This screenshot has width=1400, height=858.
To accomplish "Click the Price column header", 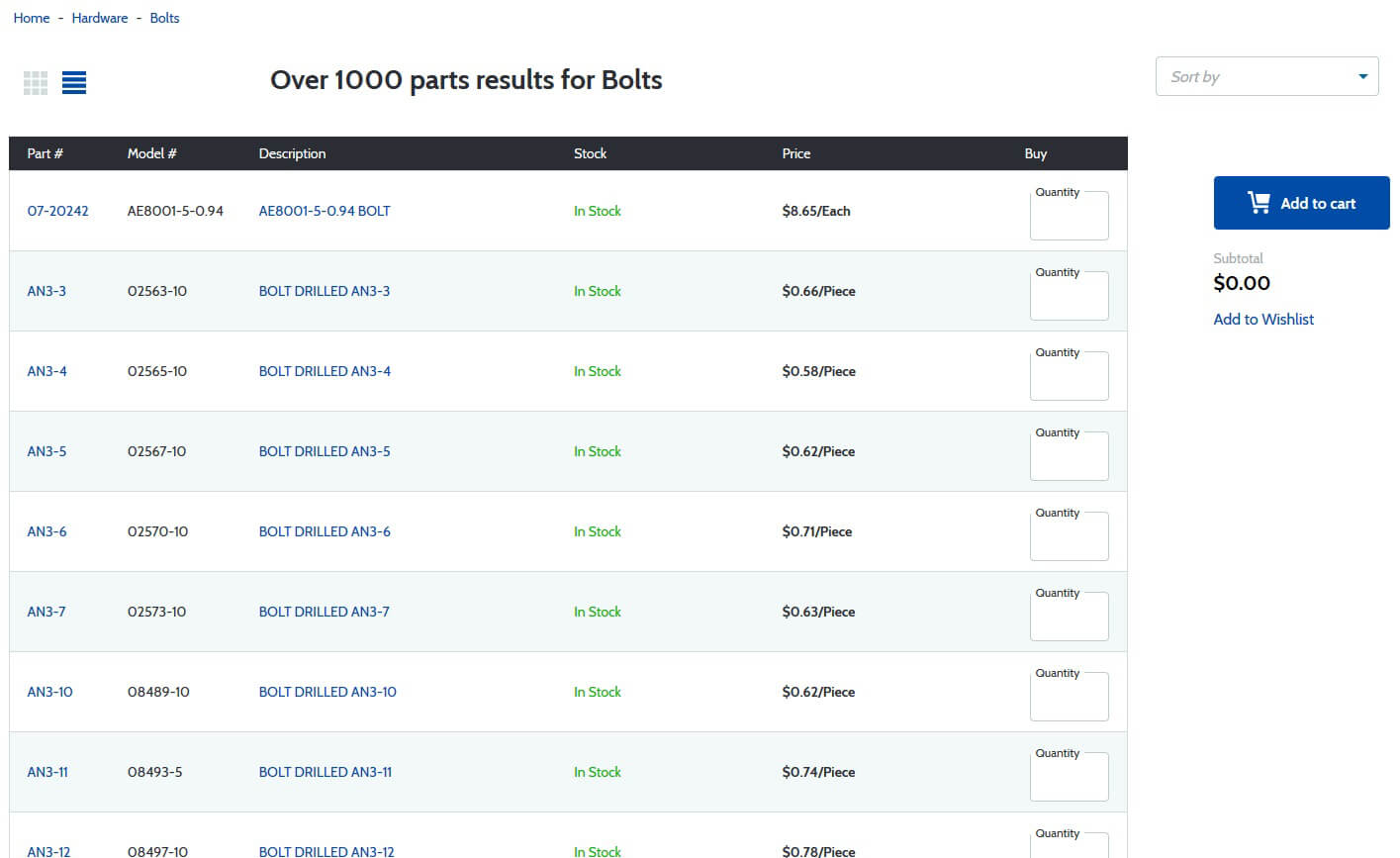I will (795, 153).
